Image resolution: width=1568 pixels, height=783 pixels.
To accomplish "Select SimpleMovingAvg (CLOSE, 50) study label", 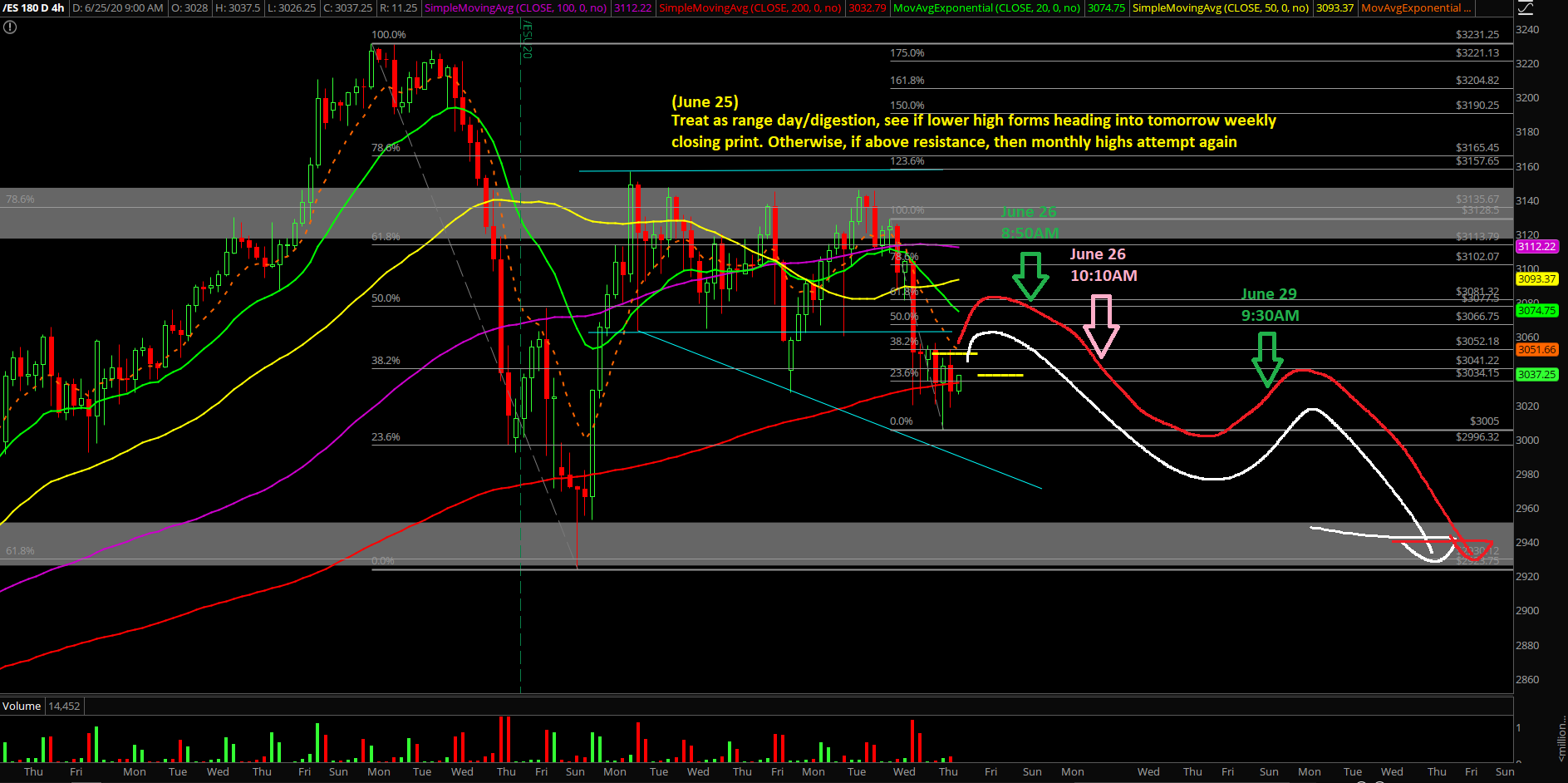I will (1220, 7).
